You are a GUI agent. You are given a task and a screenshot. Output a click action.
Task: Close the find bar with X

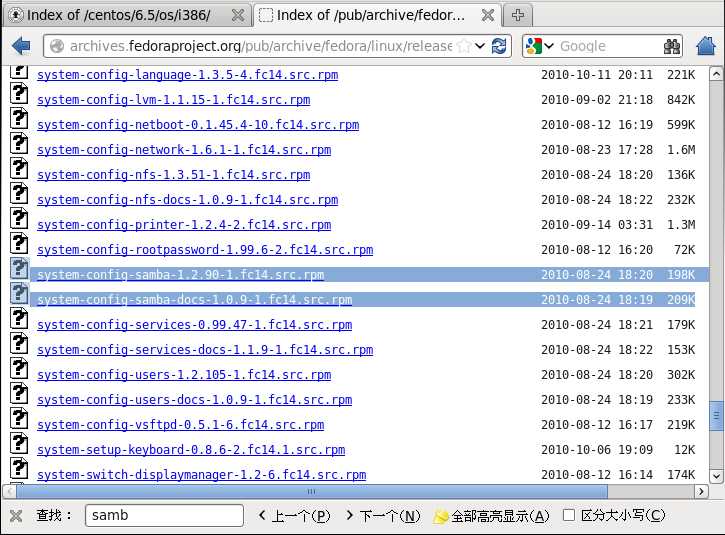tap(16, 516)
